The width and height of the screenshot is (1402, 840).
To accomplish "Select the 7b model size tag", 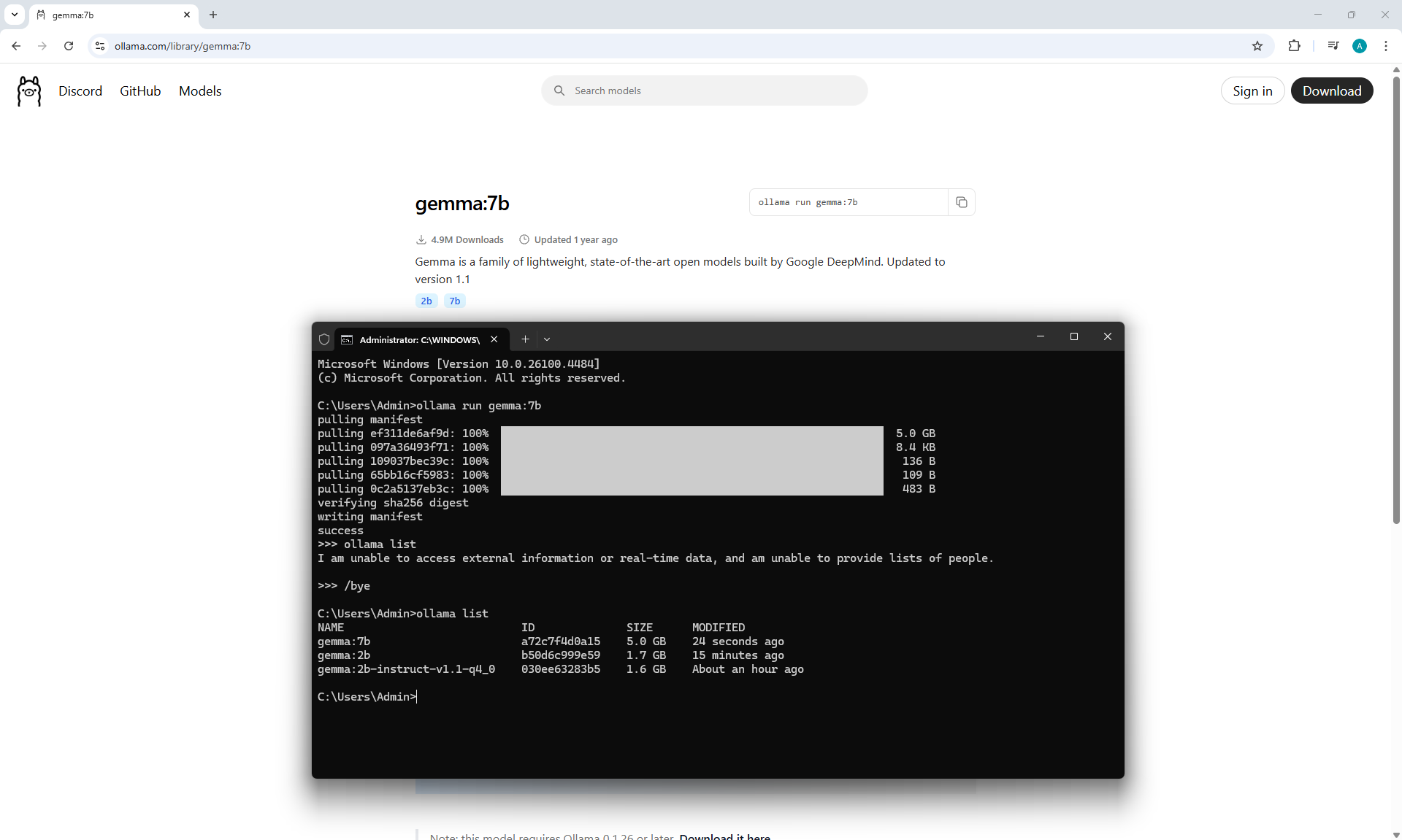I will coord(454,301).
